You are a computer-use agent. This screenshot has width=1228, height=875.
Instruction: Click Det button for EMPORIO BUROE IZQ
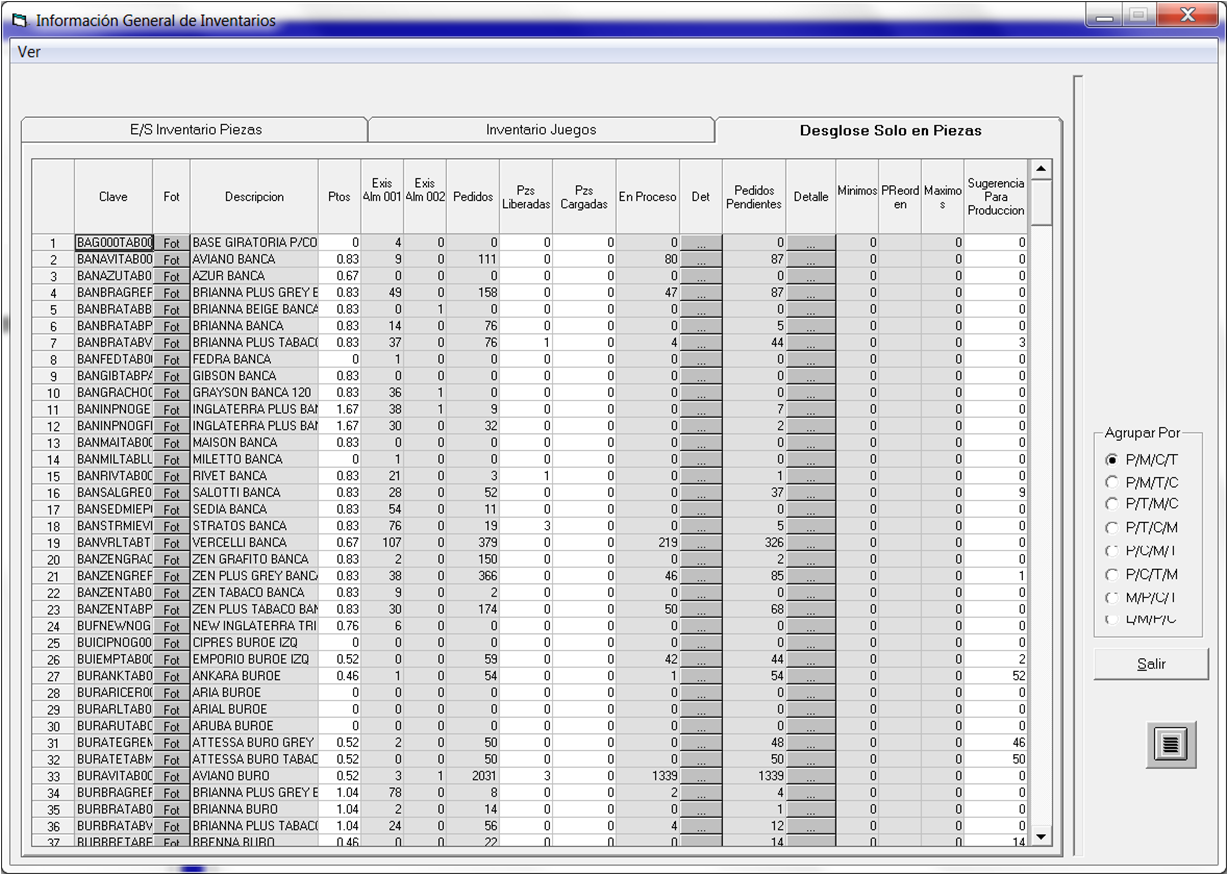pos(701,659)
